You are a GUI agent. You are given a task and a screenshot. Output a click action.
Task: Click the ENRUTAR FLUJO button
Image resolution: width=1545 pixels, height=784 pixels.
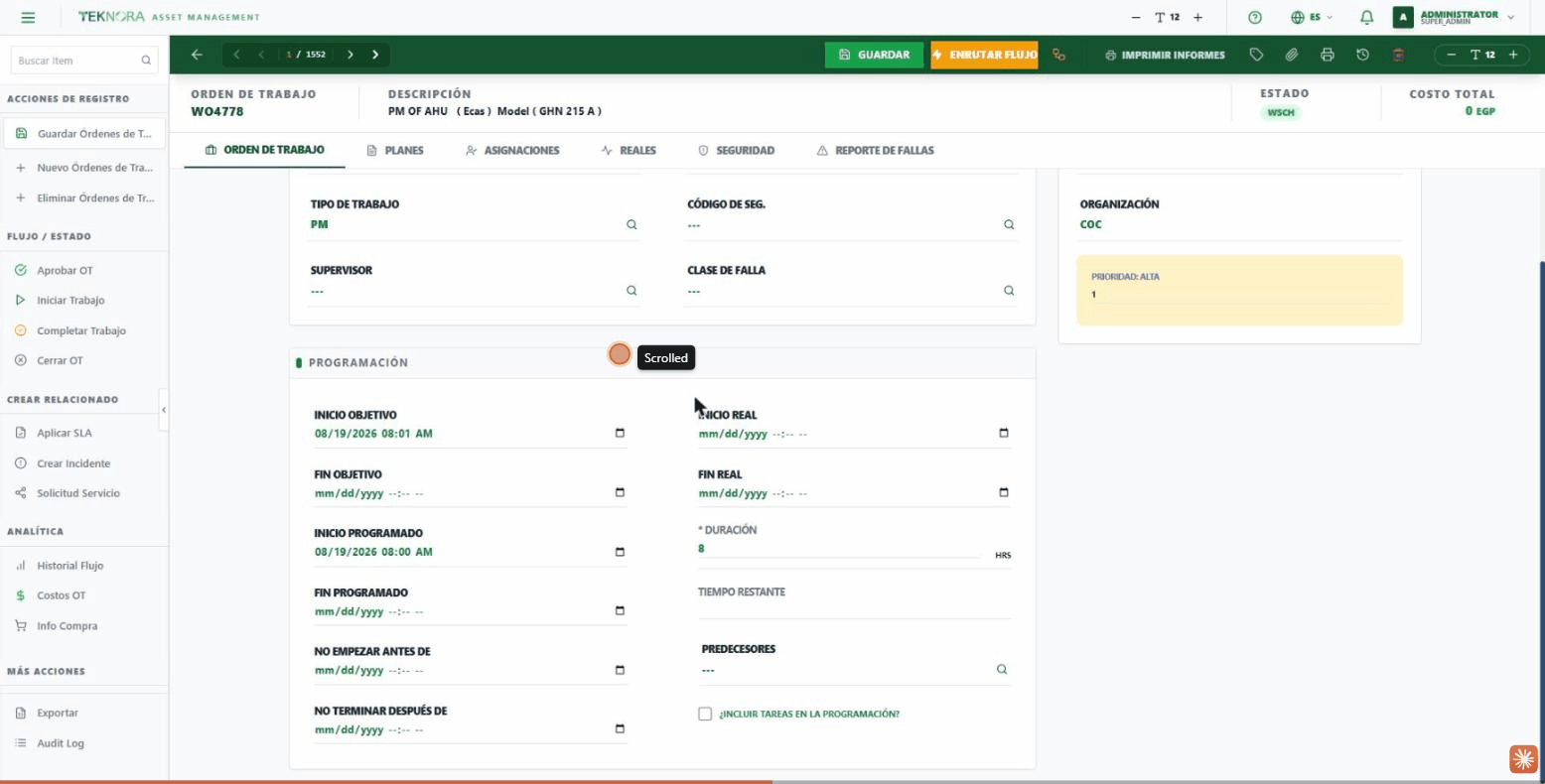pos(984,55)
